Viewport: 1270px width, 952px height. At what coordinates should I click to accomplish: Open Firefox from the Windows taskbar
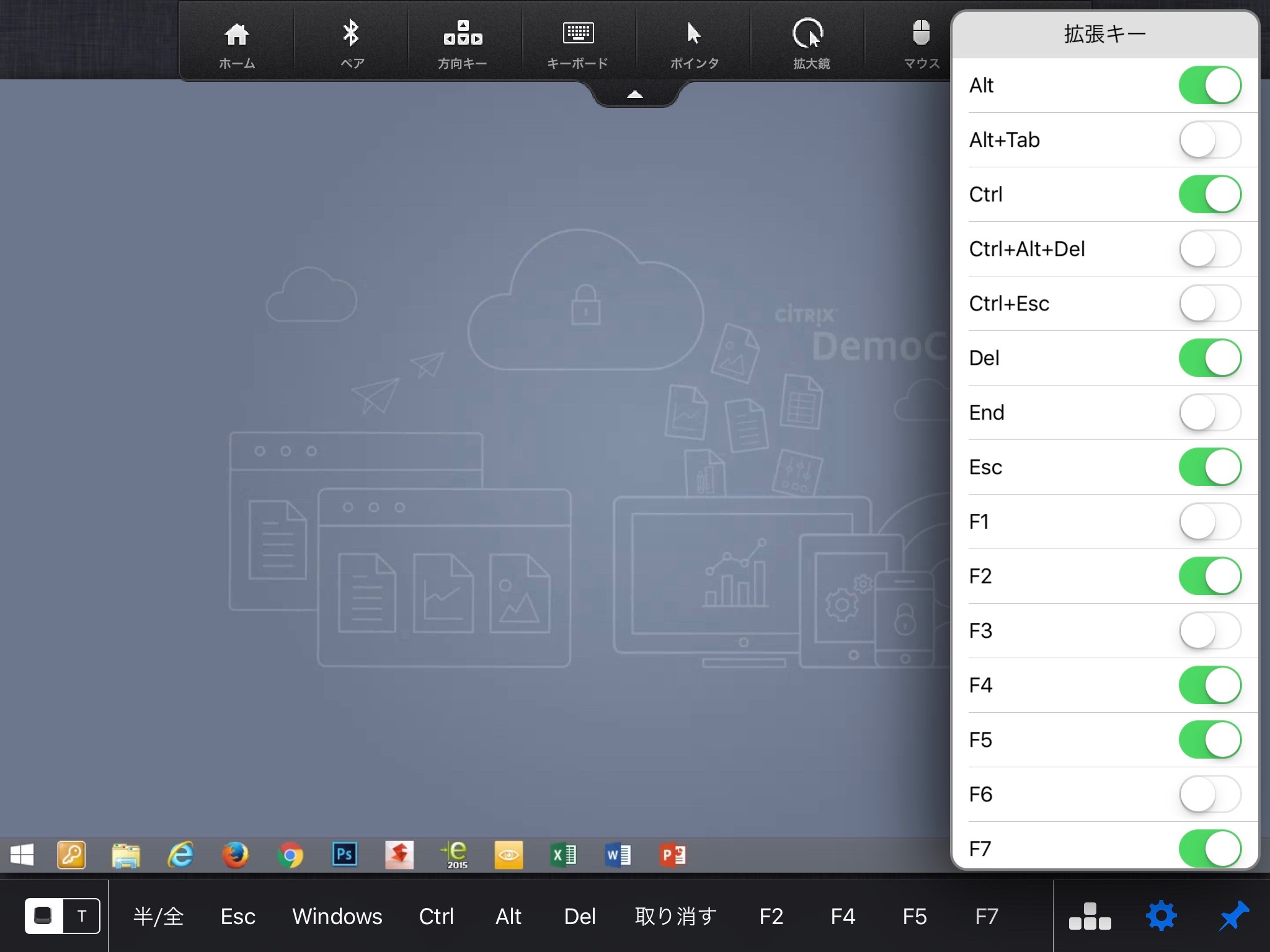click(235, 855)
